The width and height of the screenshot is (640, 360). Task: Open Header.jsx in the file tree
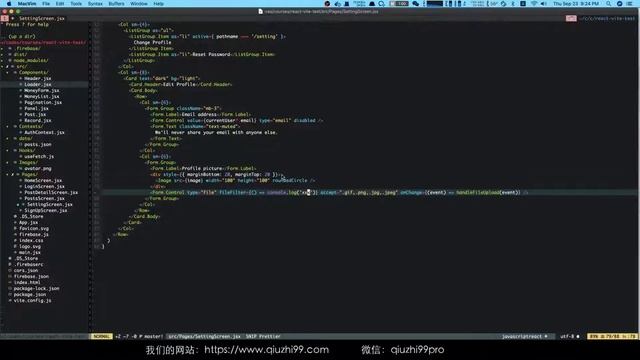click(x=38, y=78)
